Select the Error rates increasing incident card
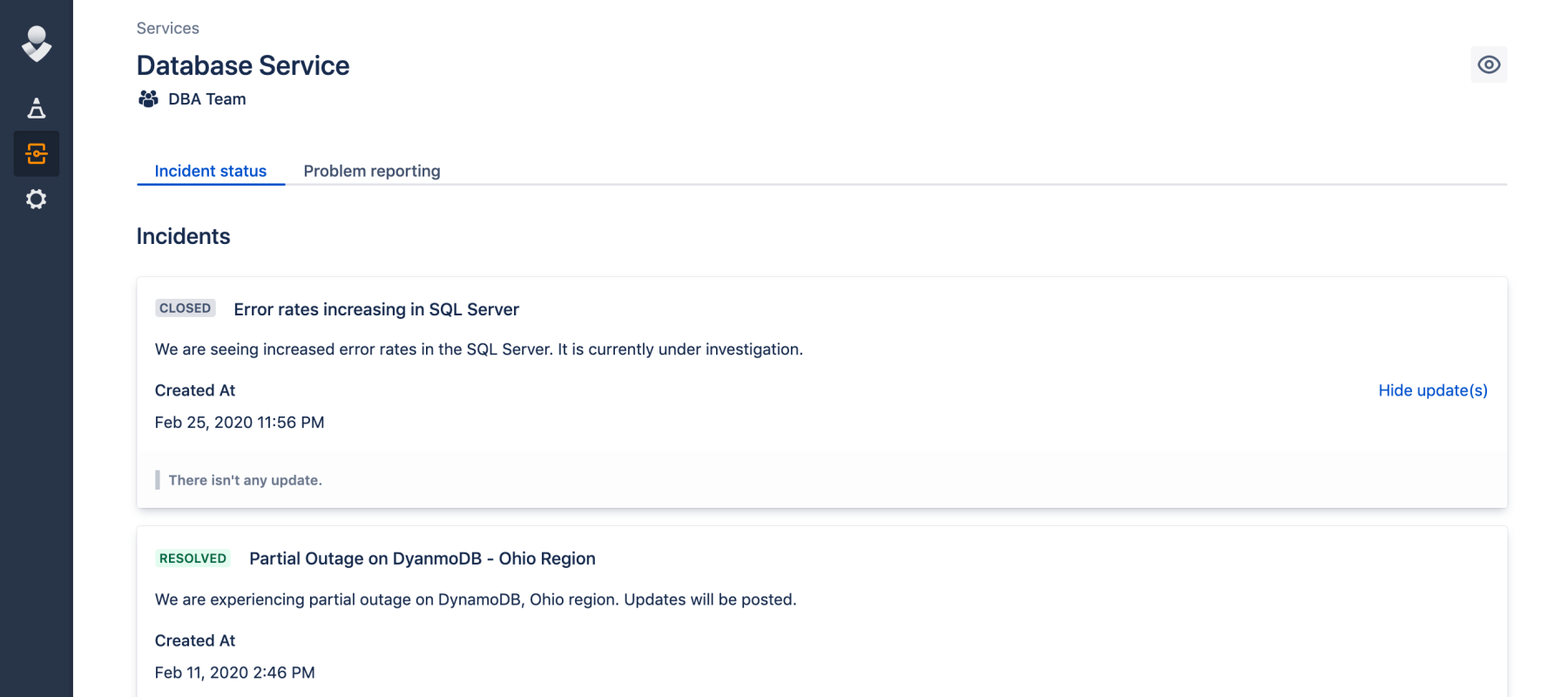Image resolution: width=1568 pixels, height=697 pixels. (375, 309)
